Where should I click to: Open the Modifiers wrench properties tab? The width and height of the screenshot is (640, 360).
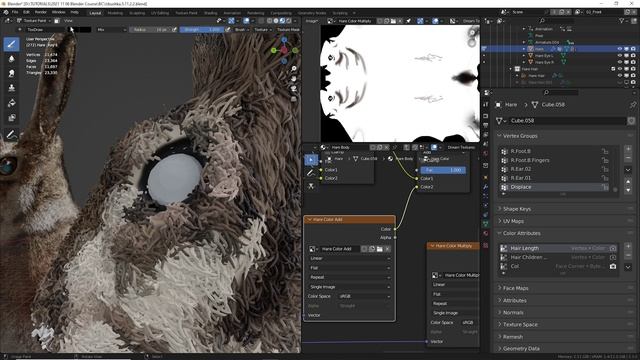point(486,187)
